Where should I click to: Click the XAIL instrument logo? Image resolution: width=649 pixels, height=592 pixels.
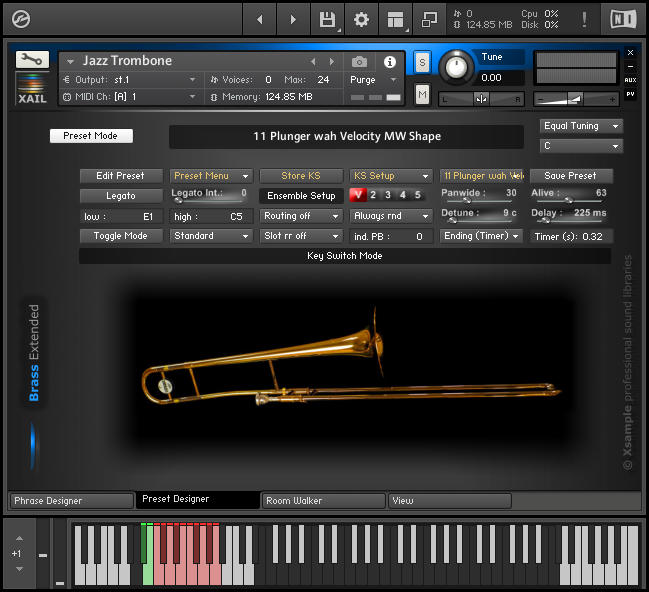(x=32, y=88)
